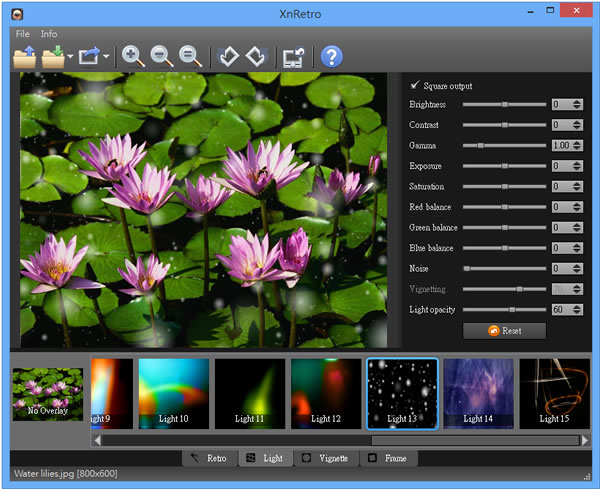Click the XnRetro app icon in title bar
This screenshot has width=600, height=489.
pos(17,14)
